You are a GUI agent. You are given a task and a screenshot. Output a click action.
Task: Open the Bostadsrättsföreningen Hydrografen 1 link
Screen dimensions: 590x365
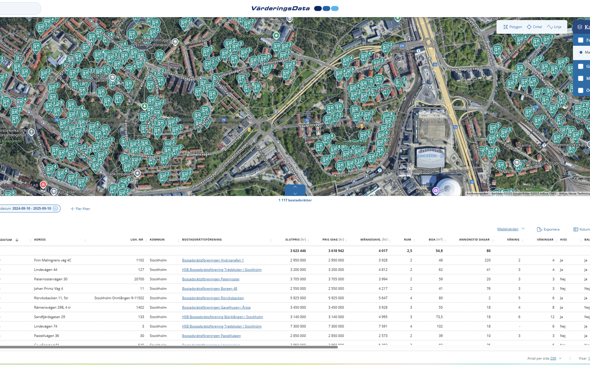point(213,260)
